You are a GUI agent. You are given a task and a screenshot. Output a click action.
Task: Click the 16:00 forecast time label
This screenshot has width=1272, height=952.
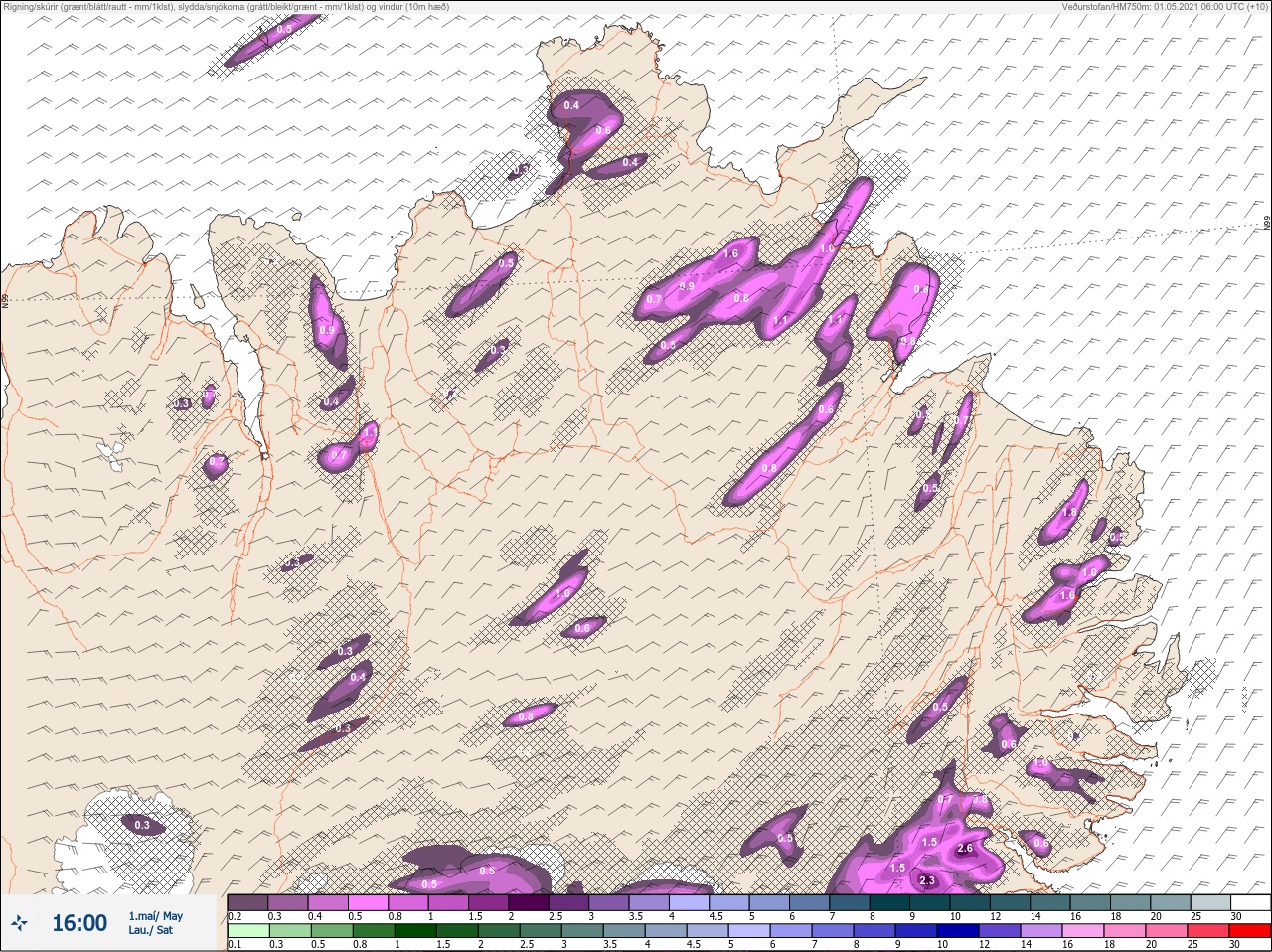(x=79, y=923)
